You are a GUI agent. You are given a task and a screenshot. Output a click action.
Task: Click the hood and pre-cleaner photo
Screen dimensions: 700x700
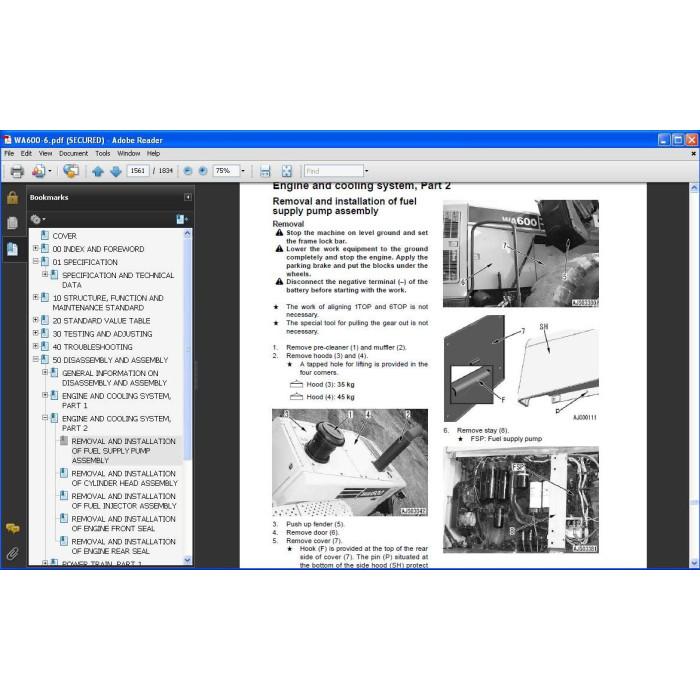[350, 462]
